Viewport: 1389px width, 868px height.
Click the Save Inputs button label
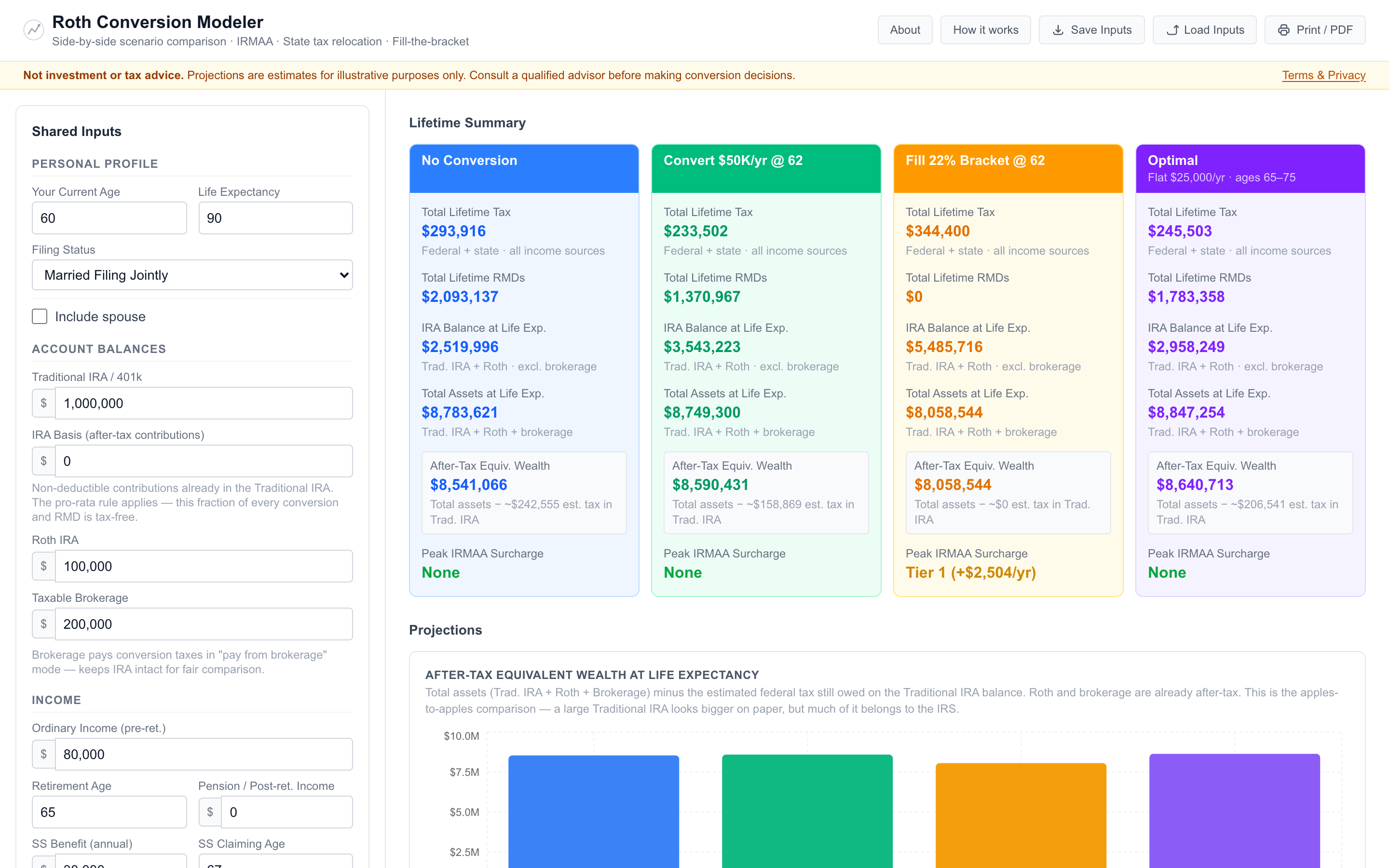tap(1101, 30)
